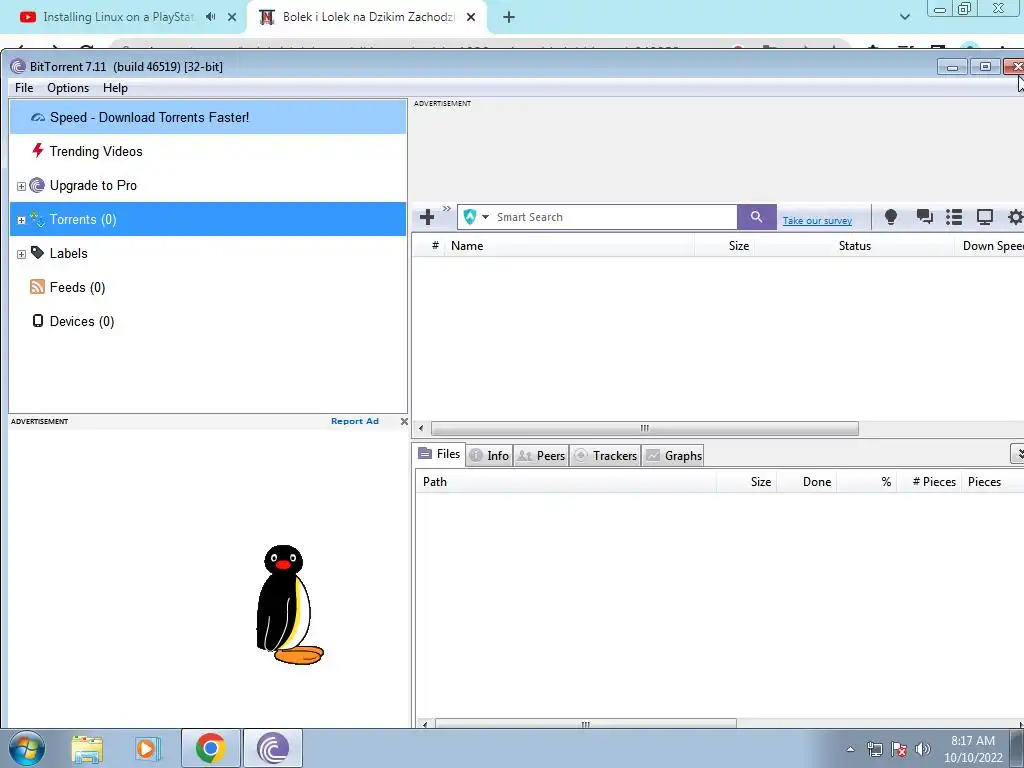Select Torrents (0) sidebar item
Screen dimensions: 1024x768
[x=208, y=219]
